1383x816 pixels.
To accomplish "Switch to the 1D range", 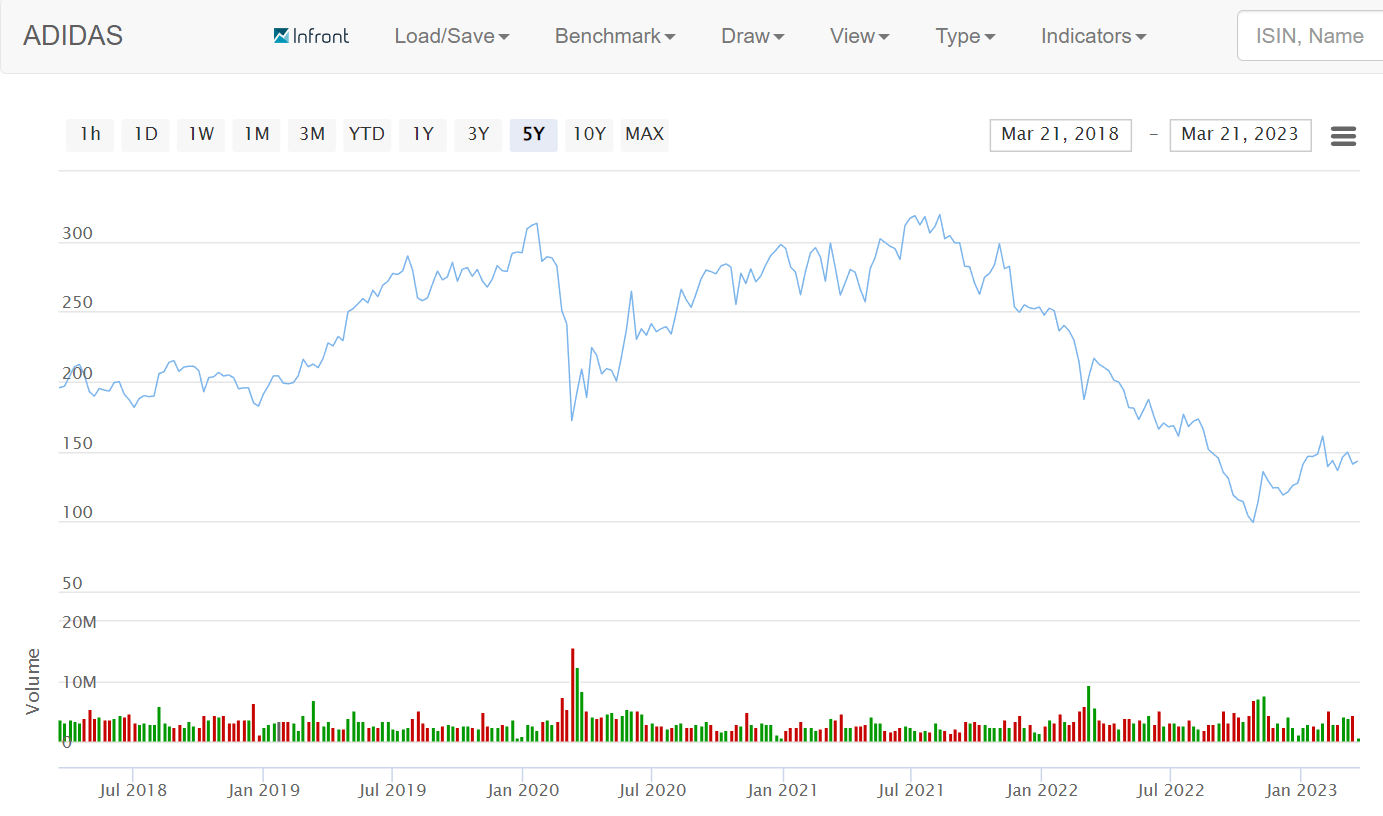I will point(146,134).
